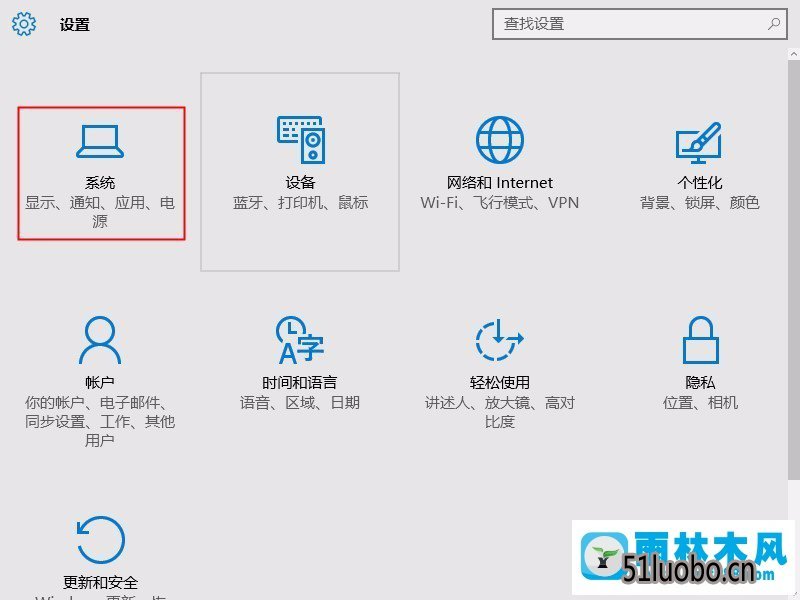Click the magnifier icon in search box

[x=773, y=24]
